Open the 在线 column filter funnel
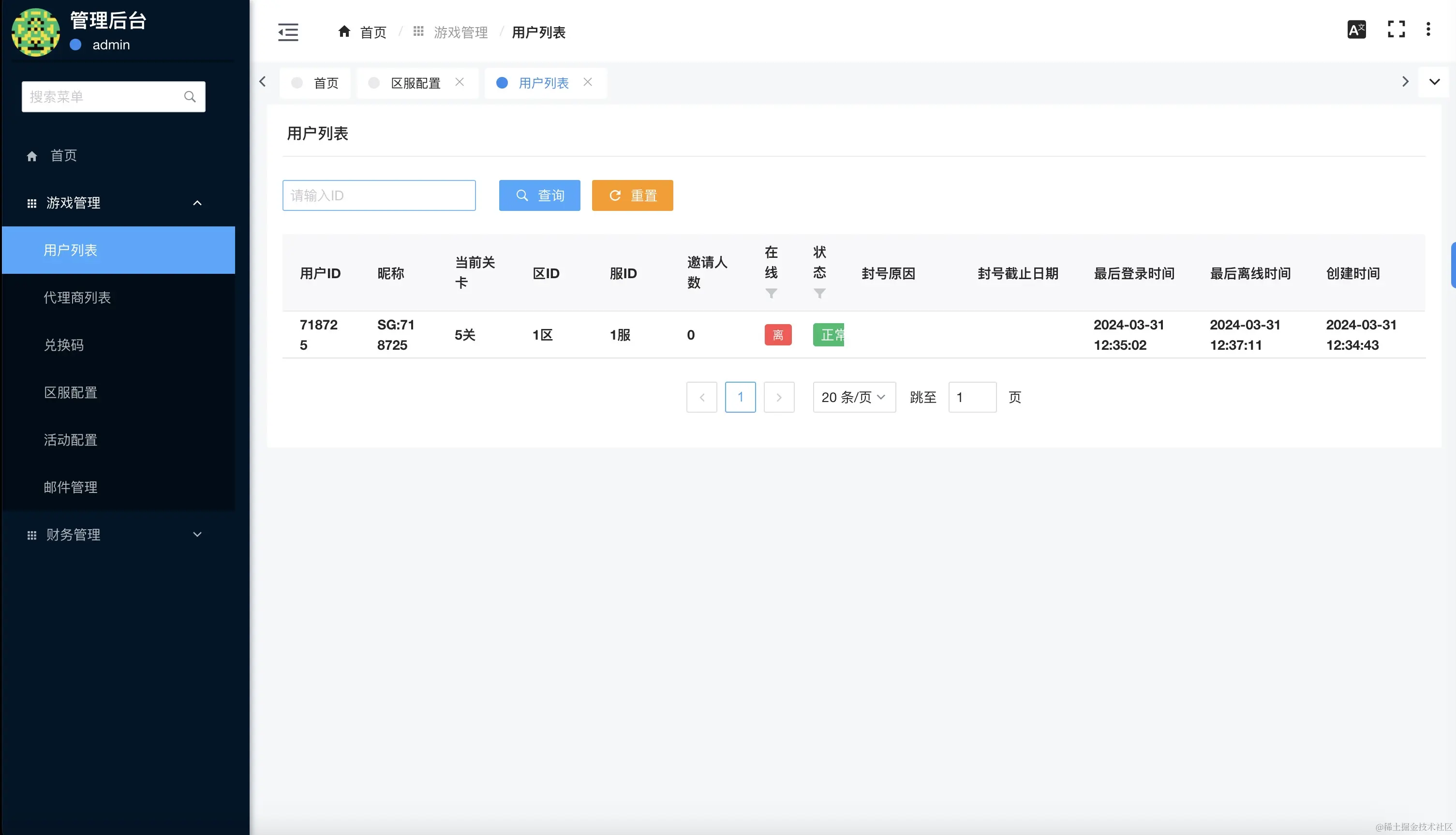 pos(771,293)
